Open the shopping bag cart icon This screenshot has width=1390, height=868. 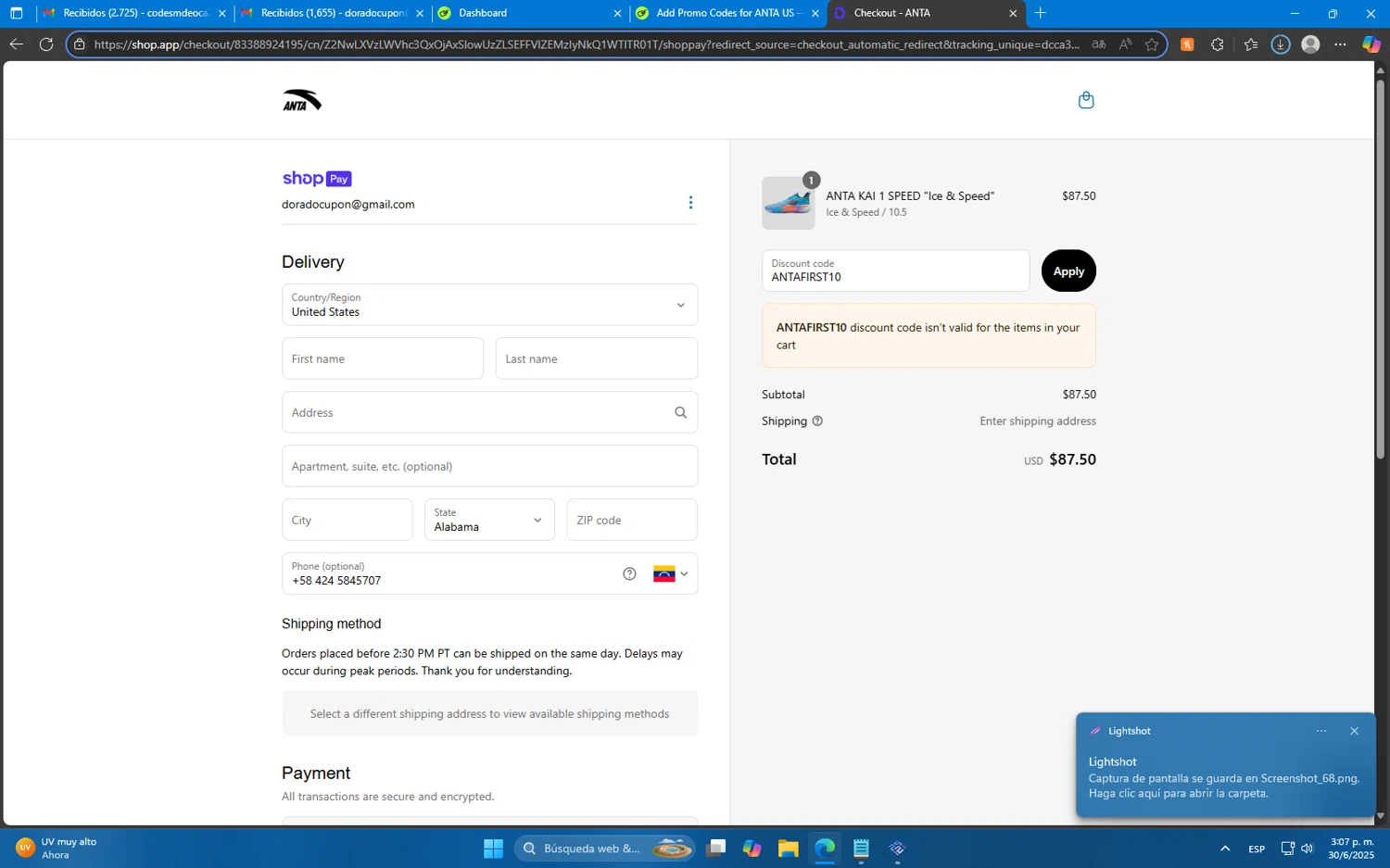click(x=1086, y=100)
